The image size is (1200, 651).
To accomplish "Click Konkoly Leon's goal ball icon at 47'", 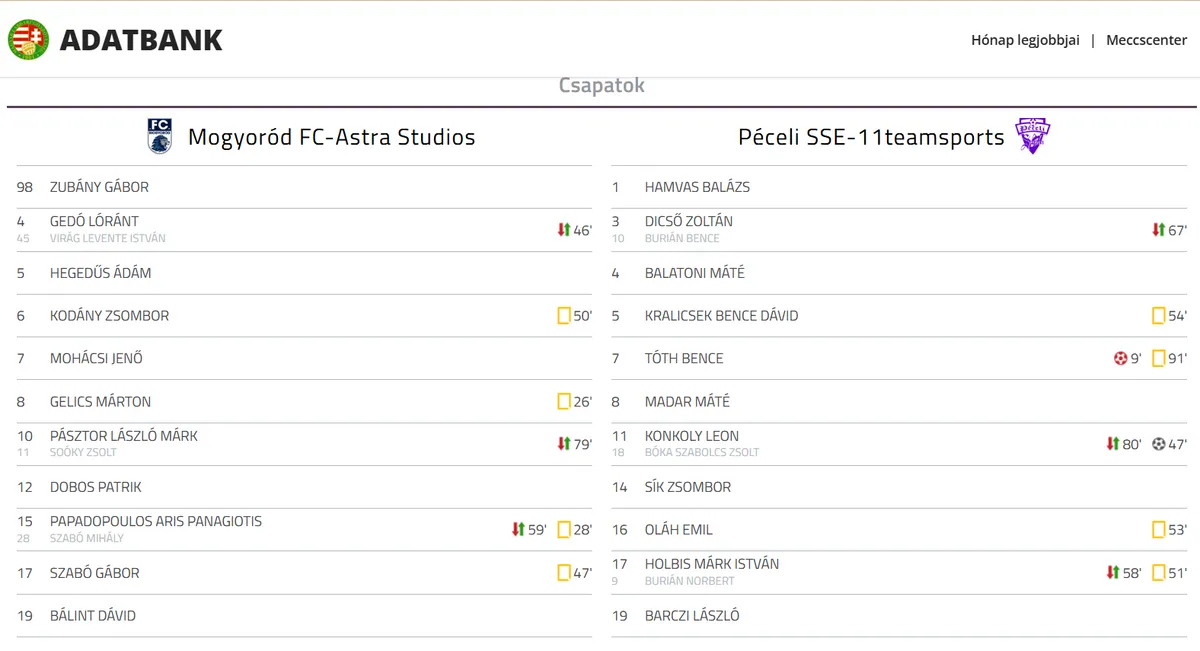I will 1158,444.
